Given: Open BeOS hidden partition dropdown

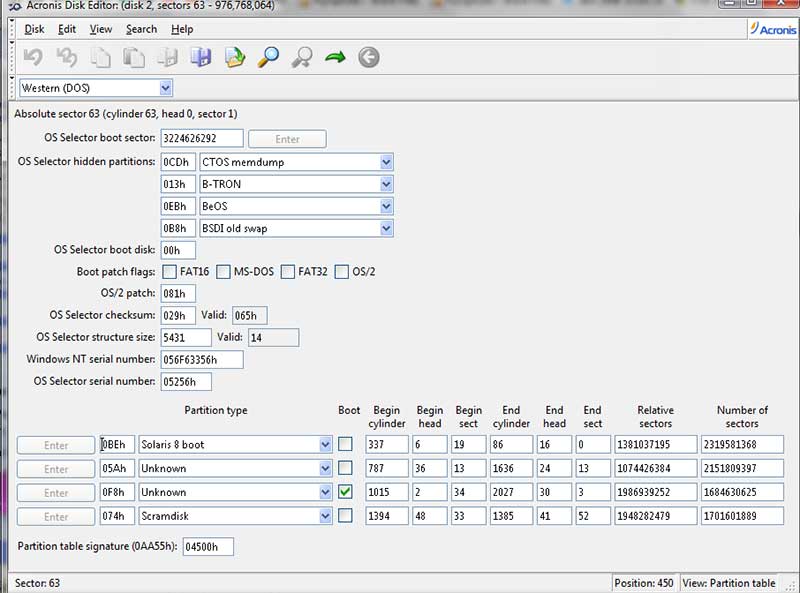Looking at the screenshot, I should coord(386,206).
